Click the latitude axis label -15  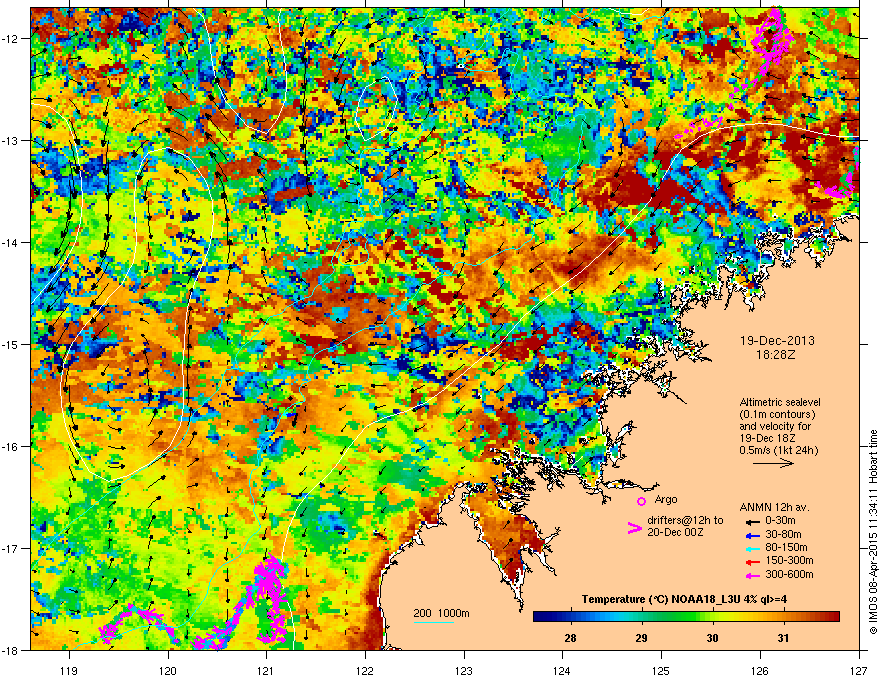11,344
